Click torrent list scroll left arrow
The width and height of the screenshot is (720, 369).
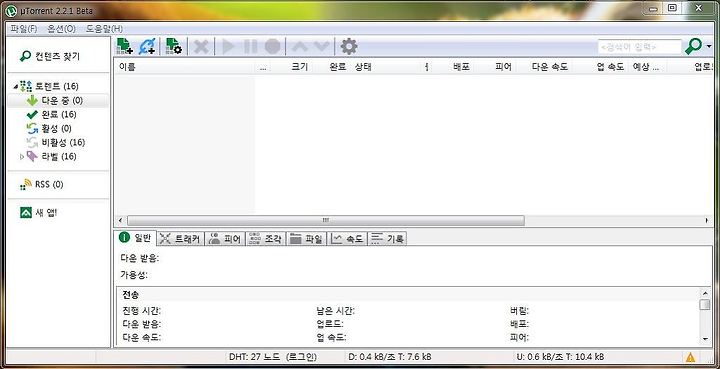[120, 220]
